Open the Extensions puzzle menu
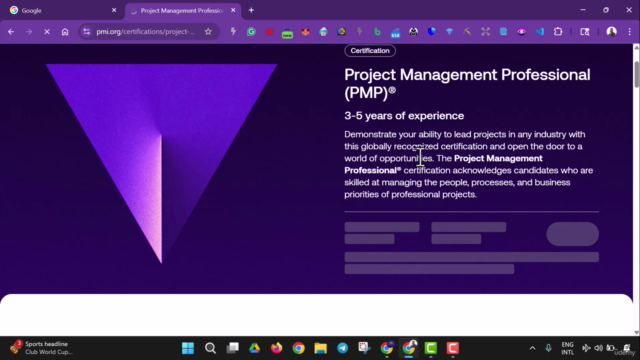640x360 pixels. pos(558,31)
